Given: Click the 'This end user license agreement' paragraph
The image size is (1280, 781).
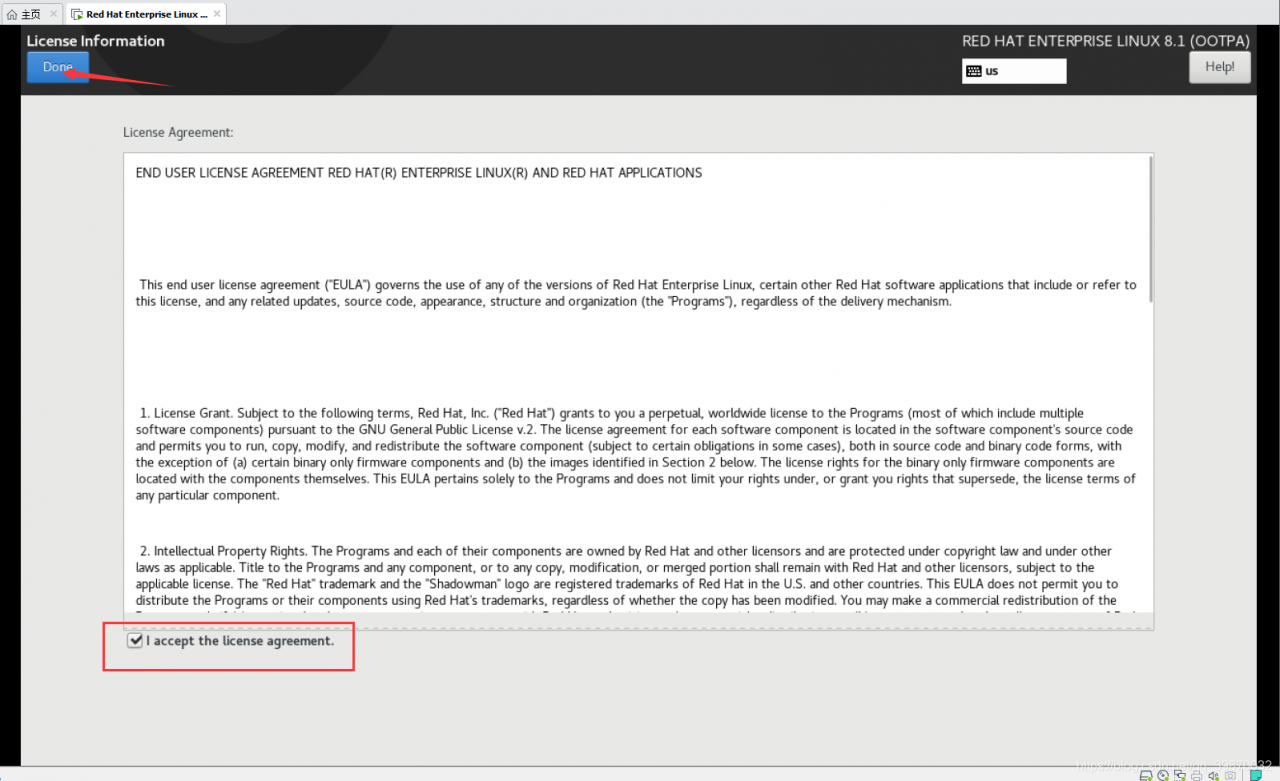Looking at the screenshot, I should (x=636, y=293).
